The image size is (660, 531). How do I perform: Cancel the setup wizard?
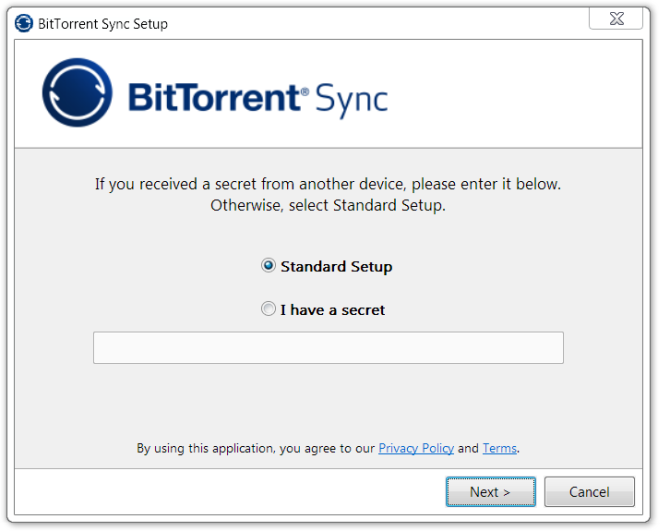tap(589, 492)
